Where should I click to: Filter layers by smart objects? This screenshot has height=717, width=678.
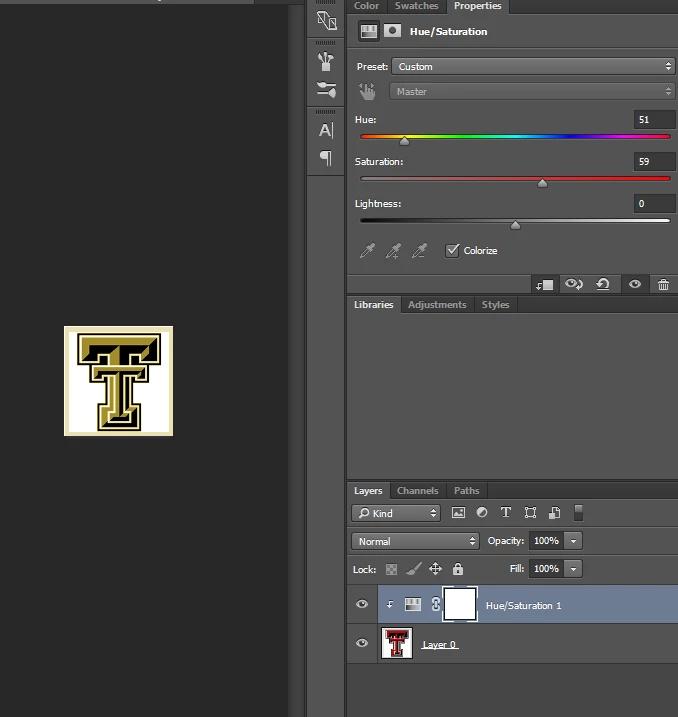tap(555, 513)
